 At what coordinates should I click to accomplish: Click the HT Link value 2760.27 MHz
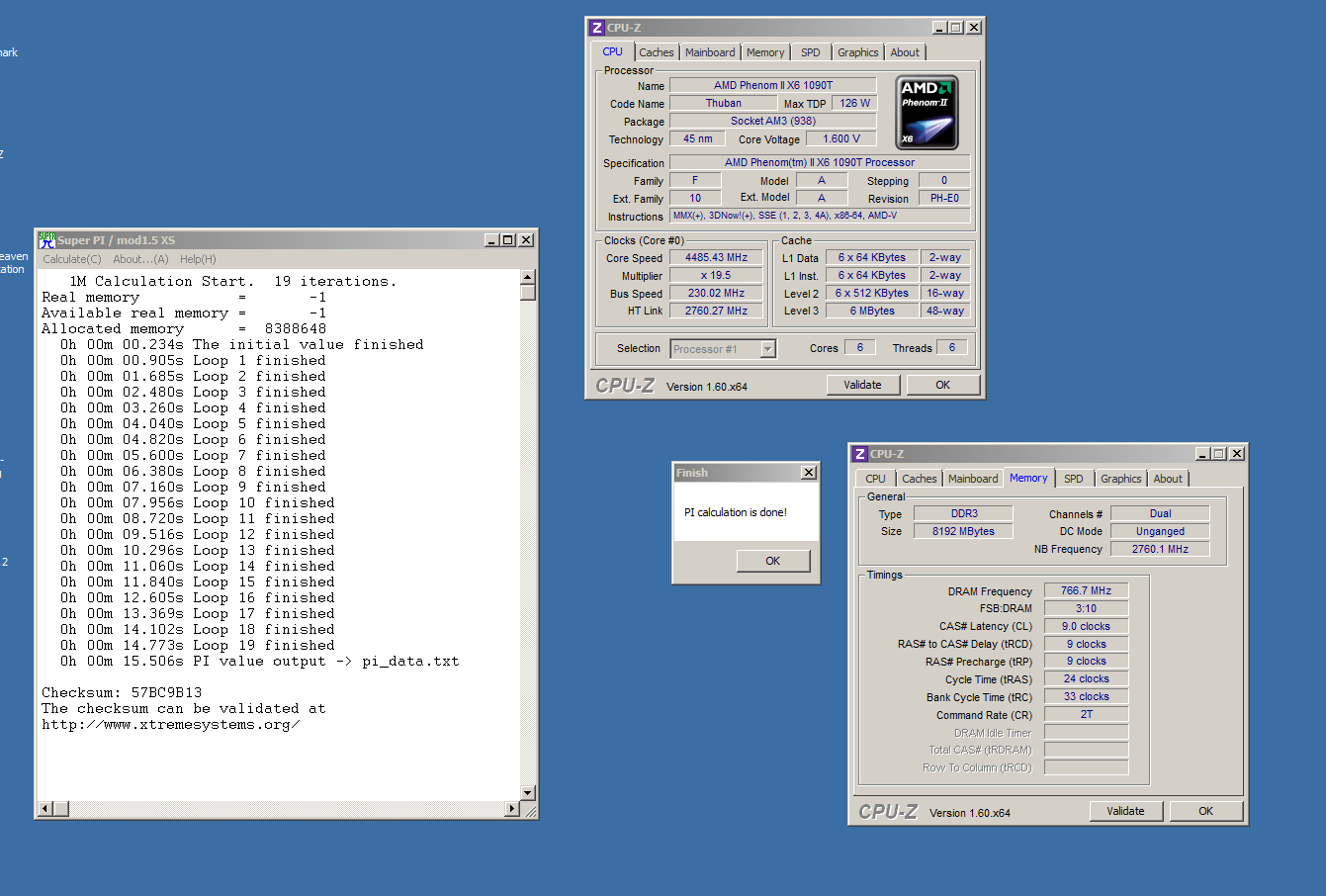click(716, 311)
